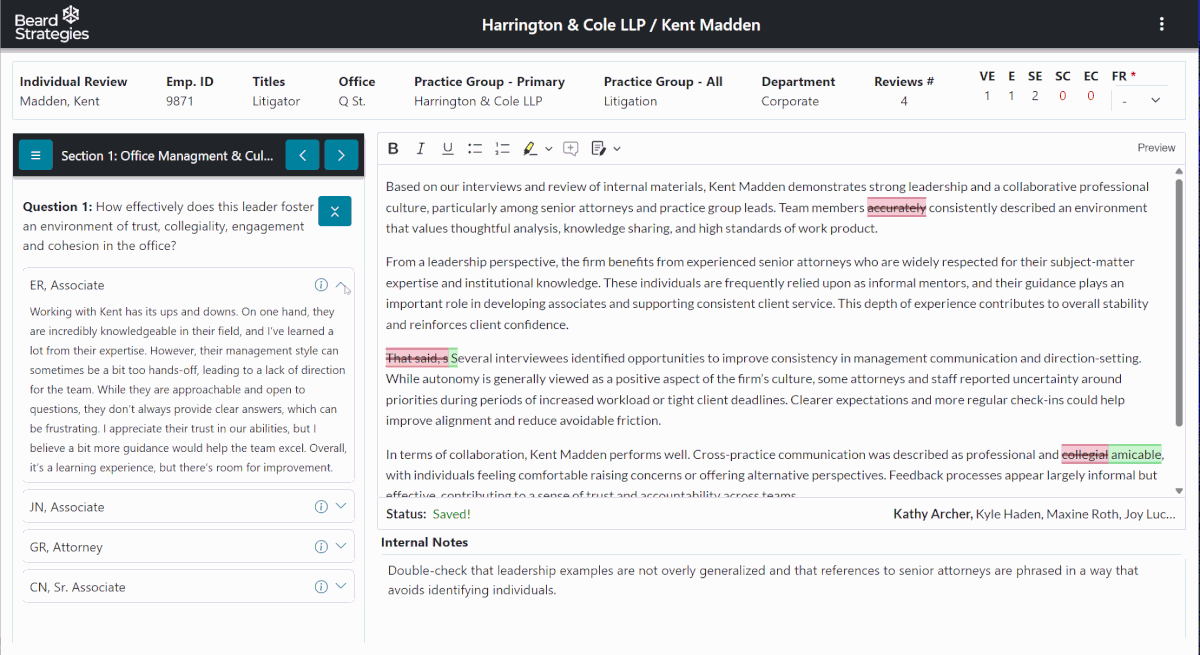Image resolution: width=1200 pixels, height=655 pixels.
Task: Collapse the ER, Associate response
Action: coord(342,285)
